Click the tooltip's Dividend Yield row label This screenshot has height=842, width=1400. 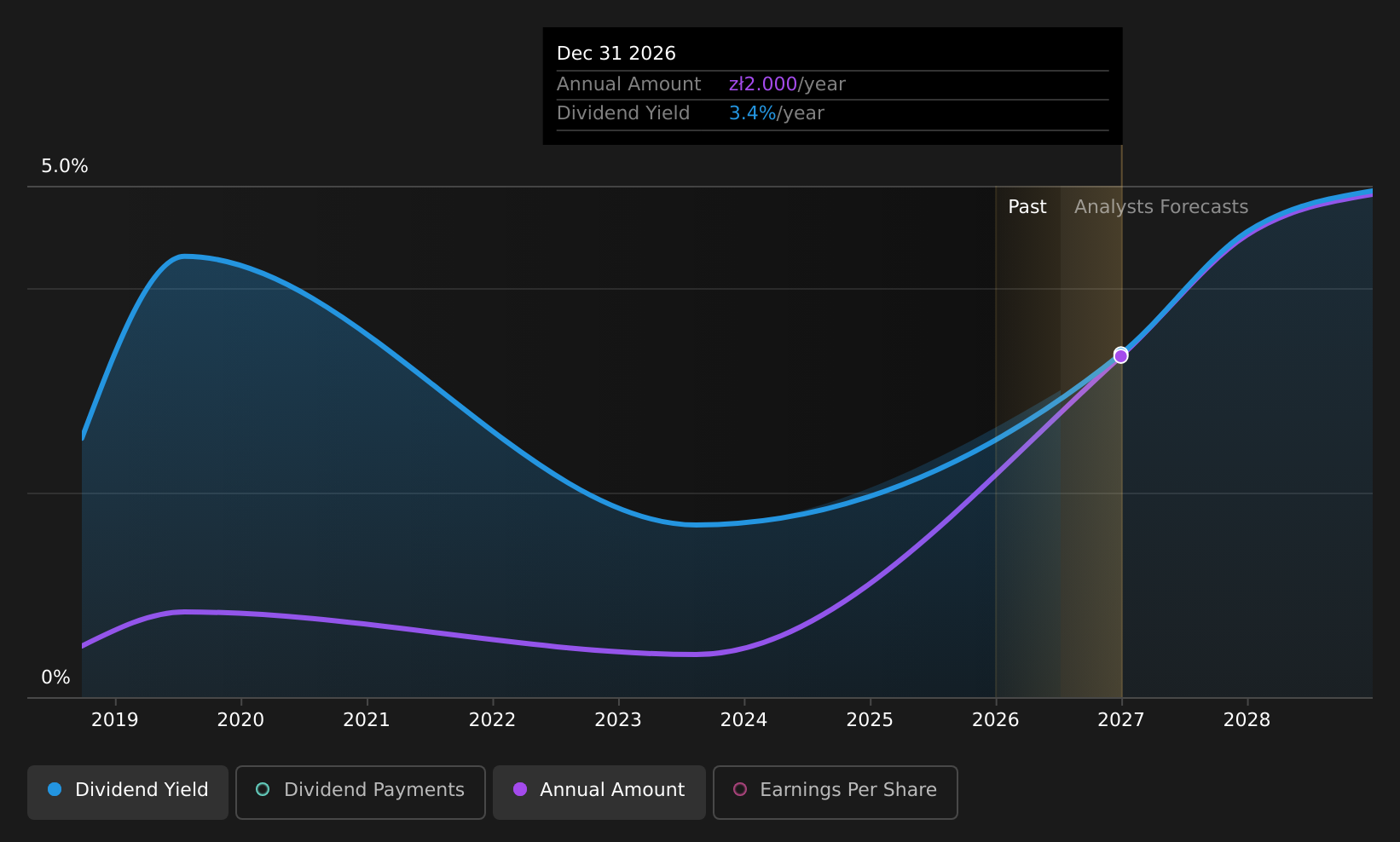[623, 113]
